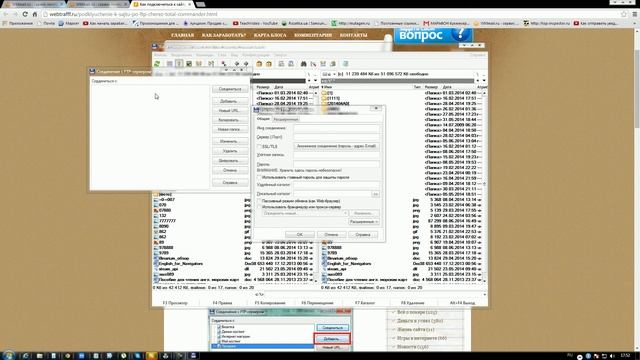Click Добавить in the FTP connect dialog

click(x=230, y=101)
